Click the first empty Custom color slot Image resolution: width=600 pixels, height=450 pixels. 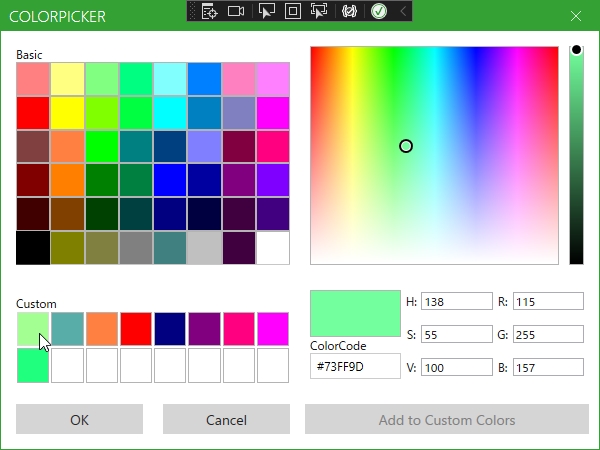pyautogui.click(x=67, y=365)
